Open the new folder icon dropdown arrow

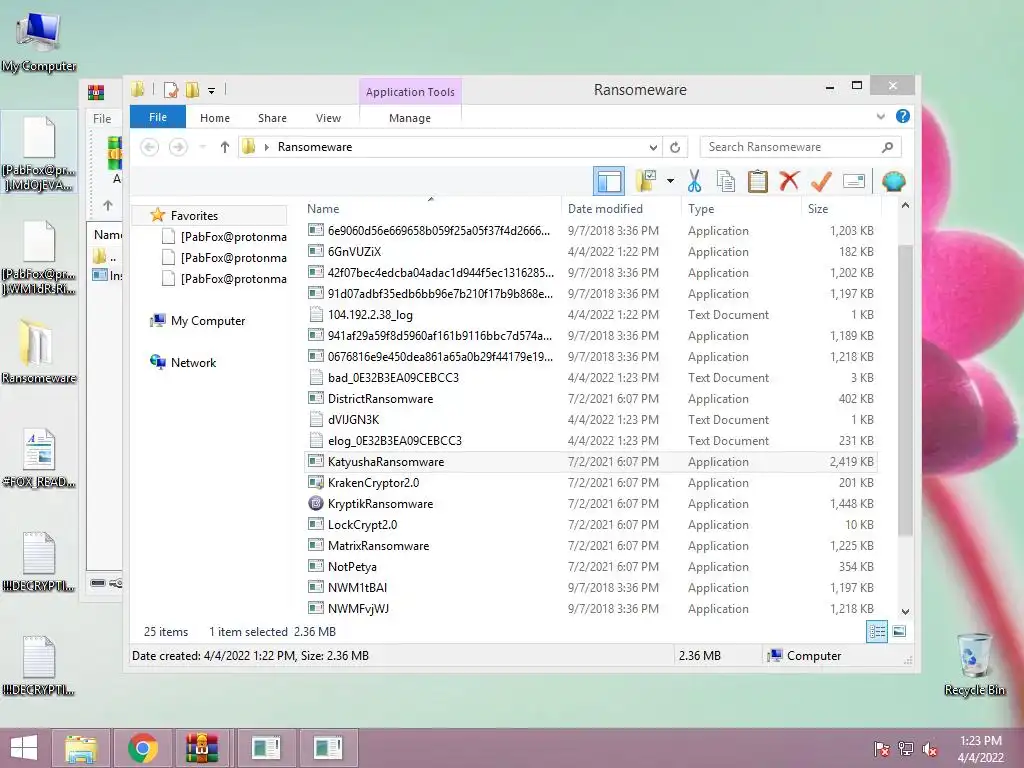pos(670,181)
